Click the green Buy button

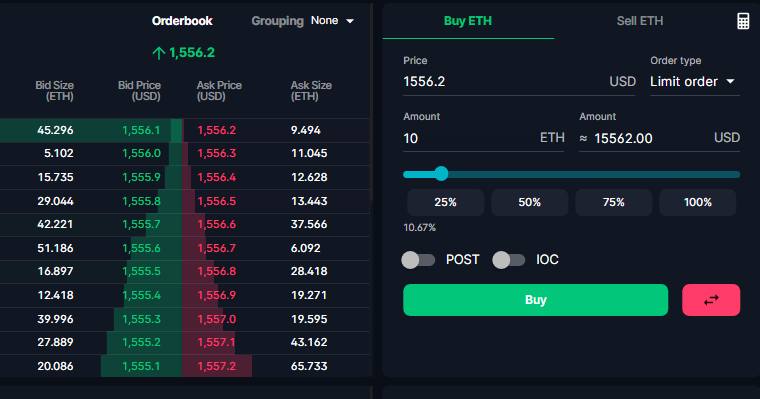tap(536, 300)
